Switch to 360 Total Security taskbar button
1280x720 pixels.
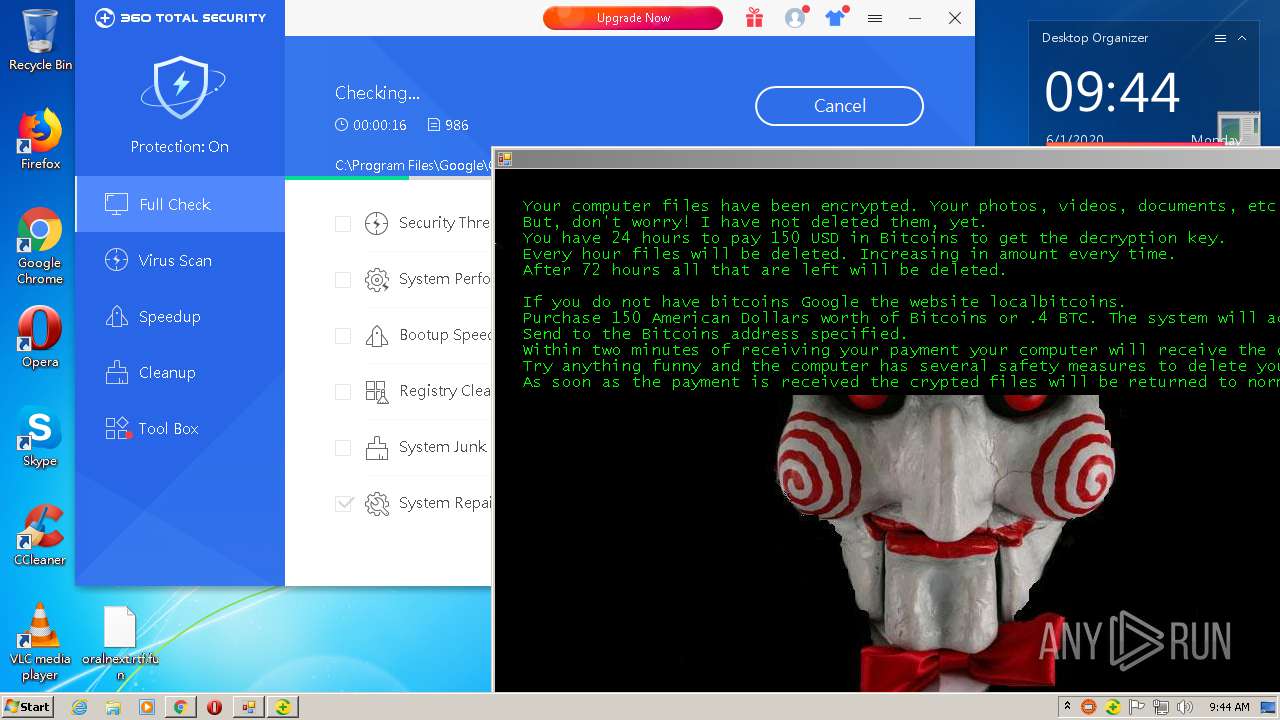(x=283, y=707)
